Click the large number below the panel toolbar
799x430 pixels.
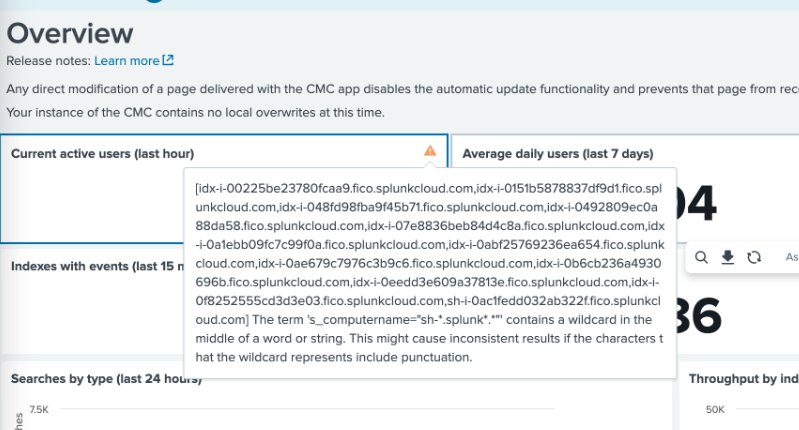[x=702, y=315]
